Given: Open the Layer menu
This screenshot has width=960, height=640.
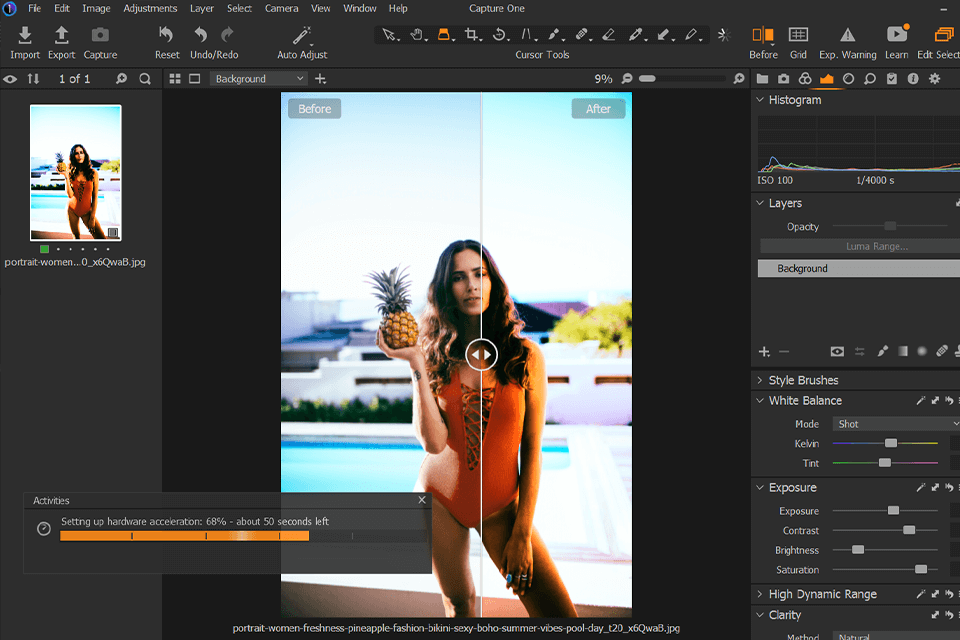Looking at the screenshot, I should pos(201,9).
